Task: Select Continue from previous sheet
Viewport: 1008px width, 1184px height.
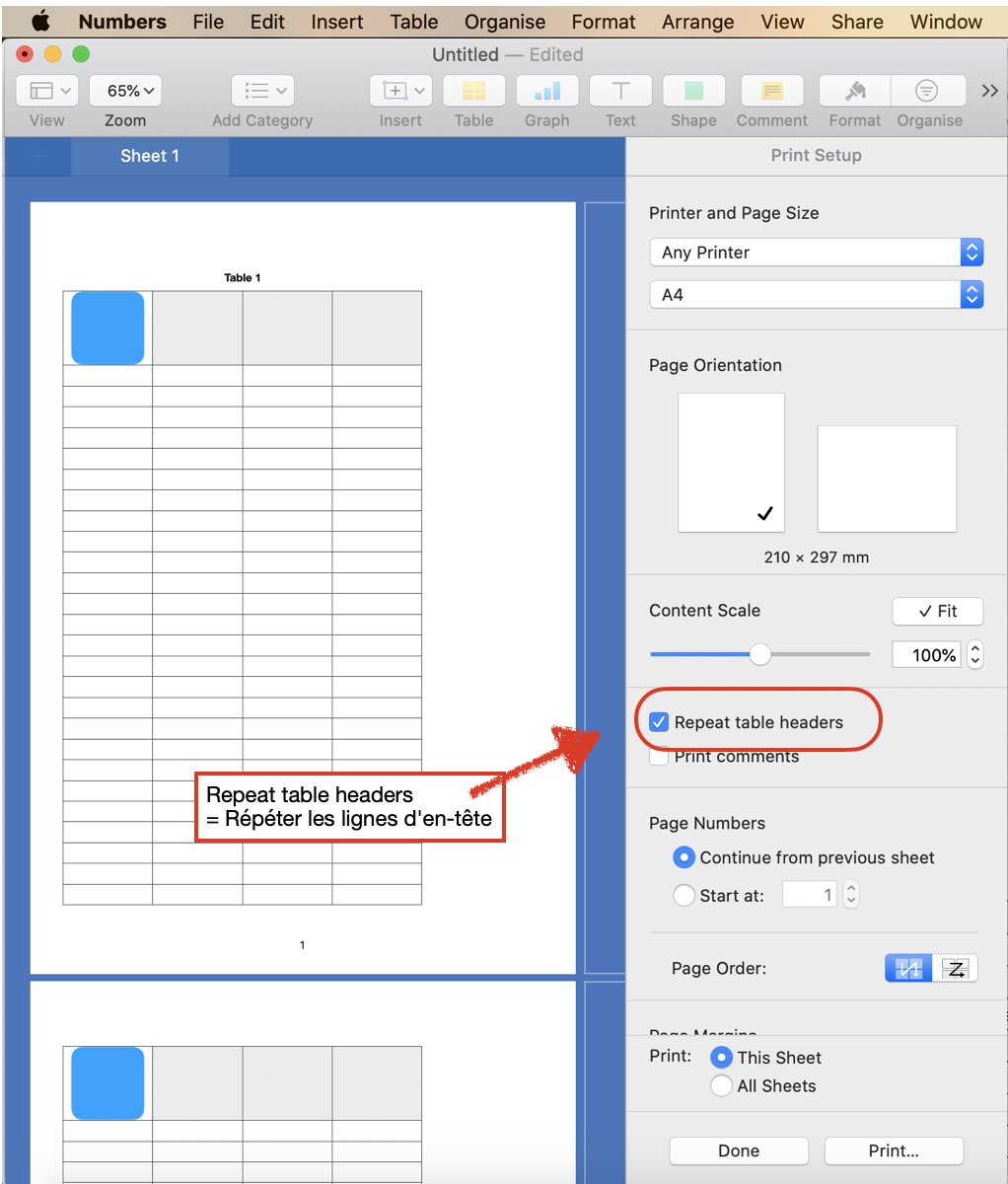Action: [x=684, y=857]
